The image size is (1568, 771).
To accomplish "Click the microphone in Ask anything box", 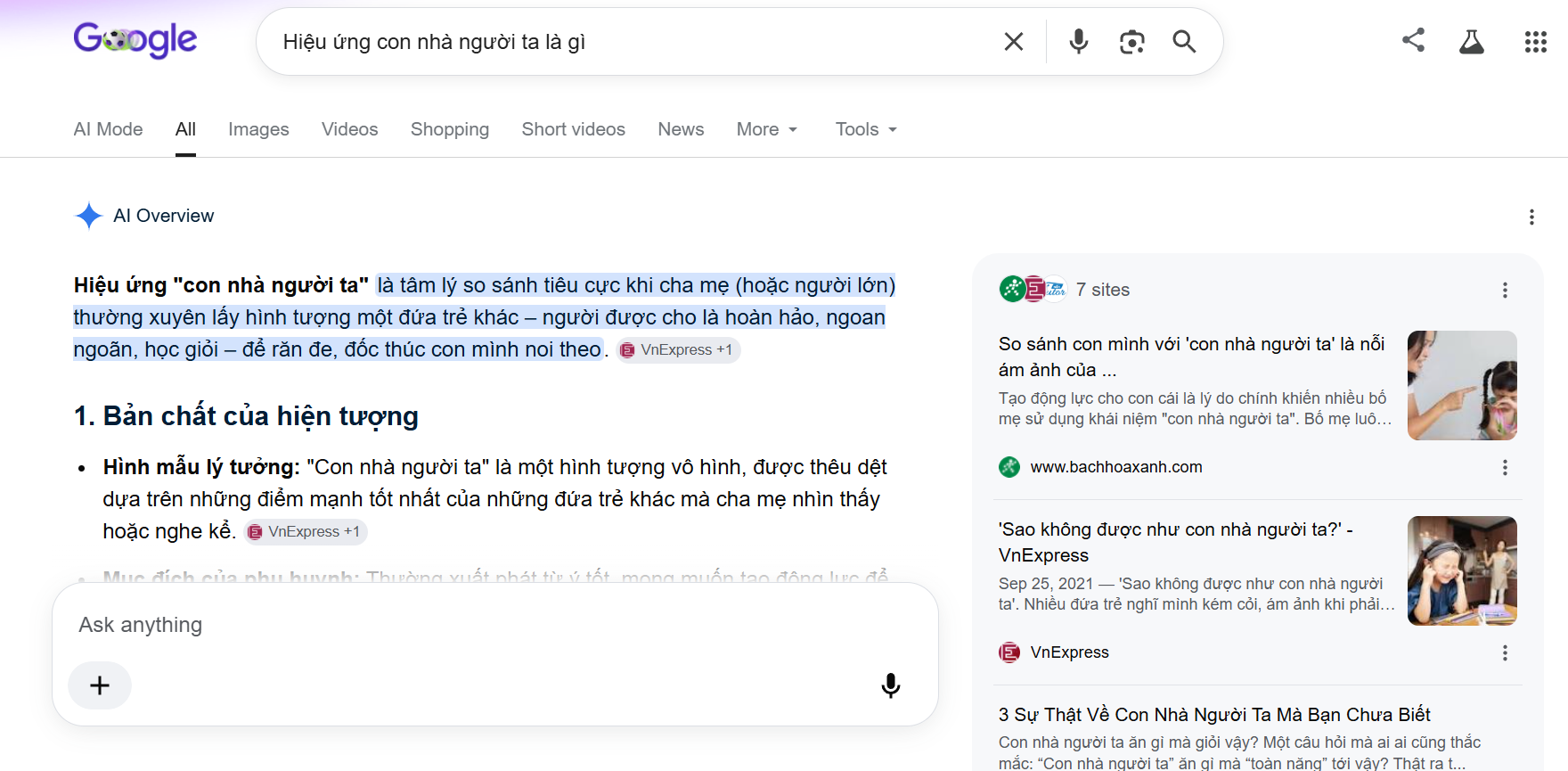I will [x=891, y=685].
